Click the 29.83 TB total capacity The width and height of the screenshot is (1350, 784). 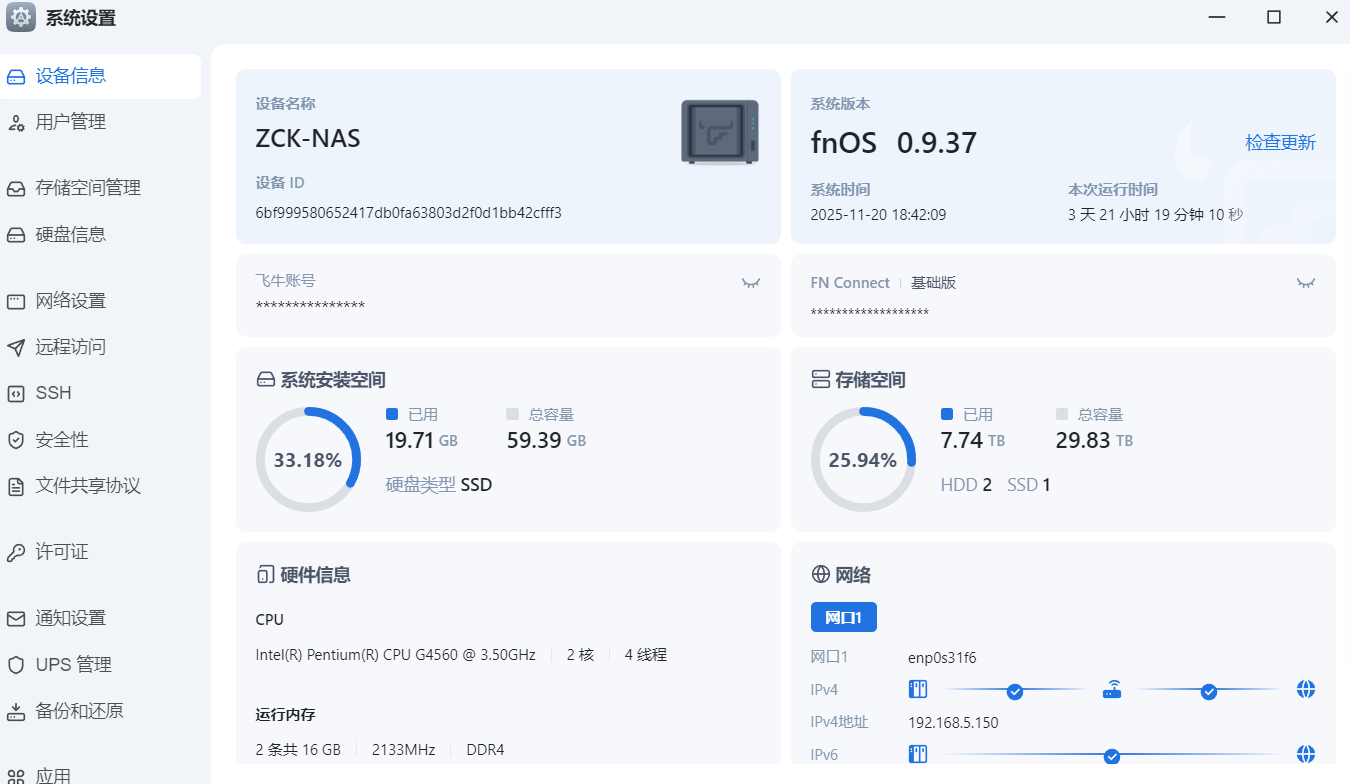click(x=1095, y=440)
